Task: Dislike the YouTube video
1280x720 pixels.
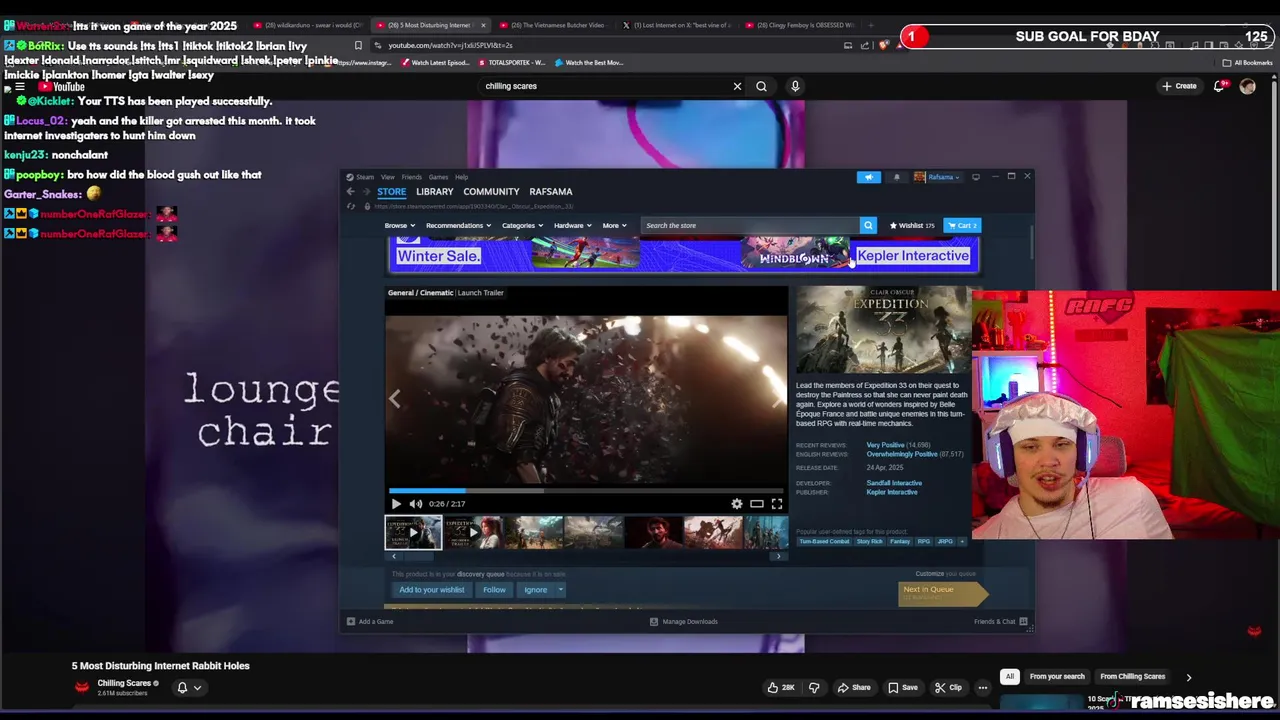Action: point(814,688)
